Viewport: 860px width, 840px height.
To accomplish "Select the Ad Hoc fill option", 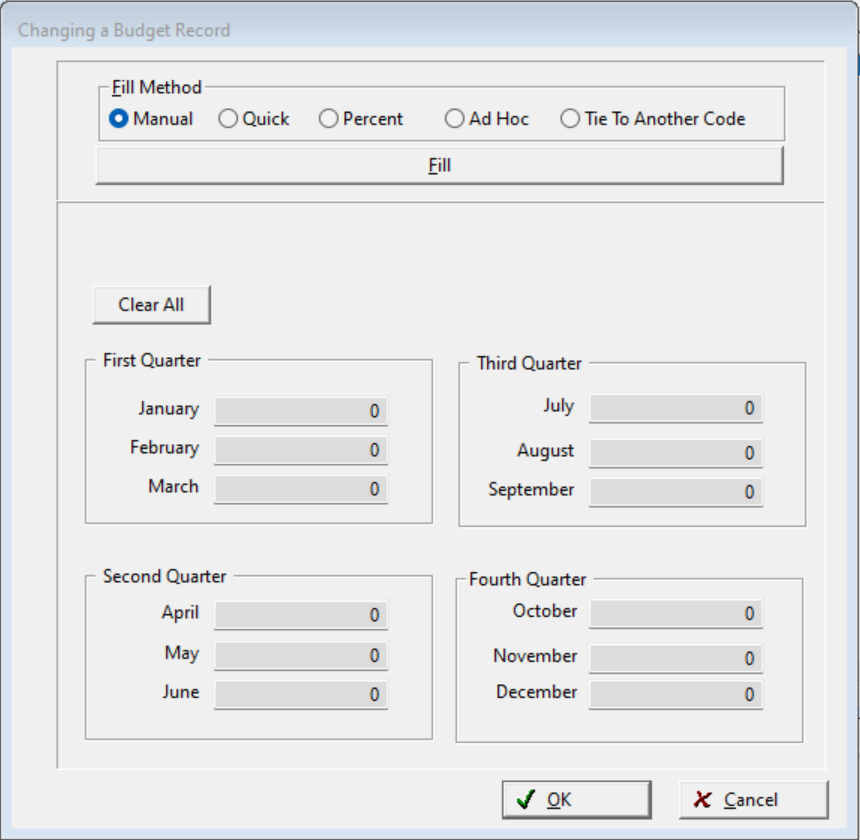I will click(455, 118).
